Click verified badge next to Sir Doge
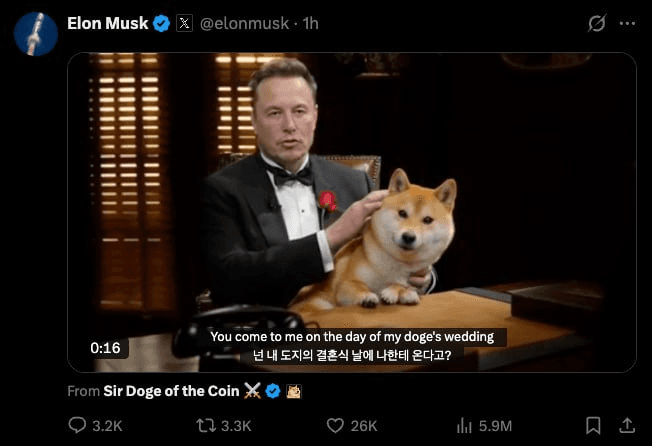This screenshot has width=652, height=446. [273, 391]
